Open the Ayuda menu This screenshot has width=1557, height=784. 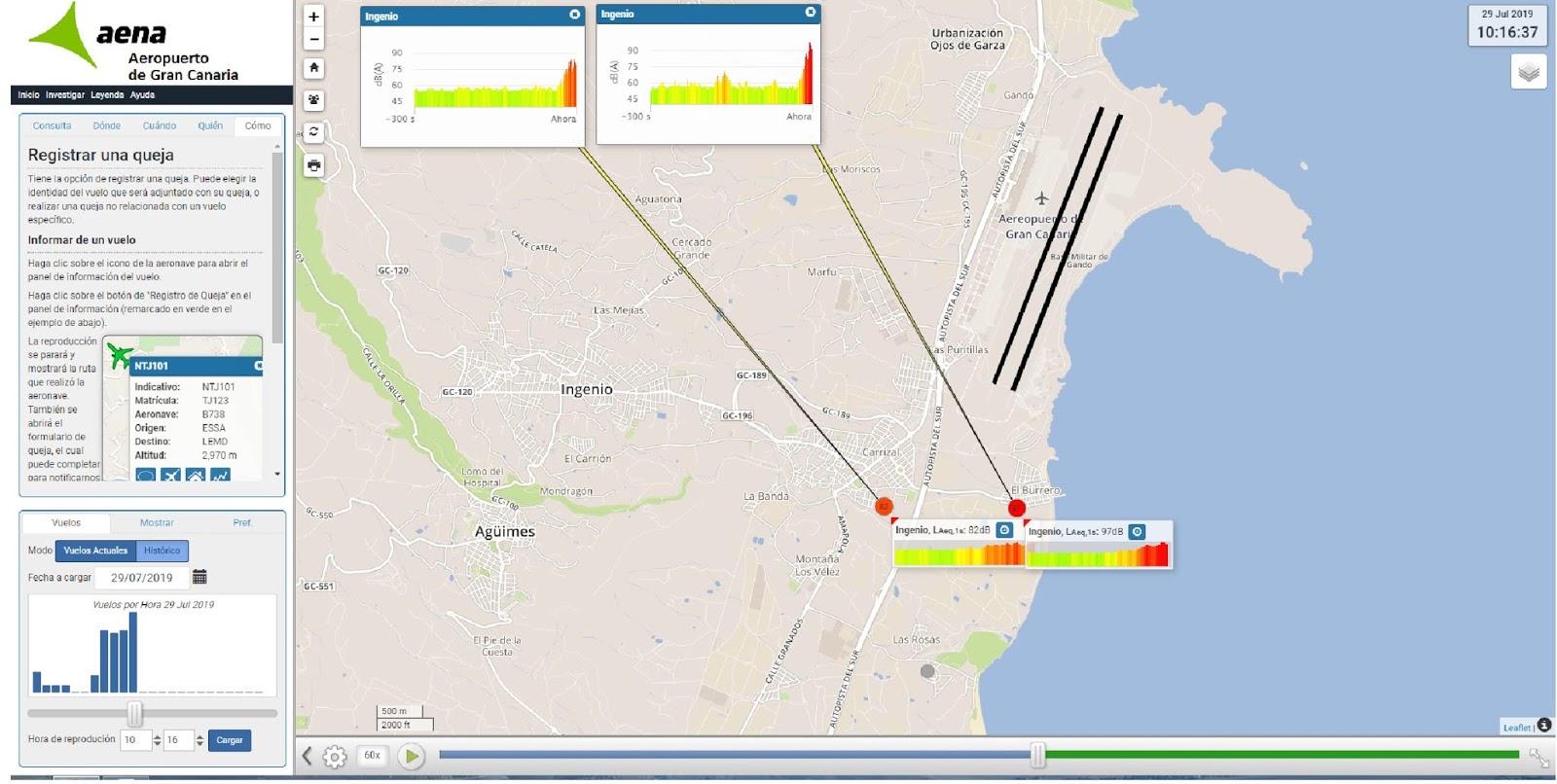click(x=142, y=95)
